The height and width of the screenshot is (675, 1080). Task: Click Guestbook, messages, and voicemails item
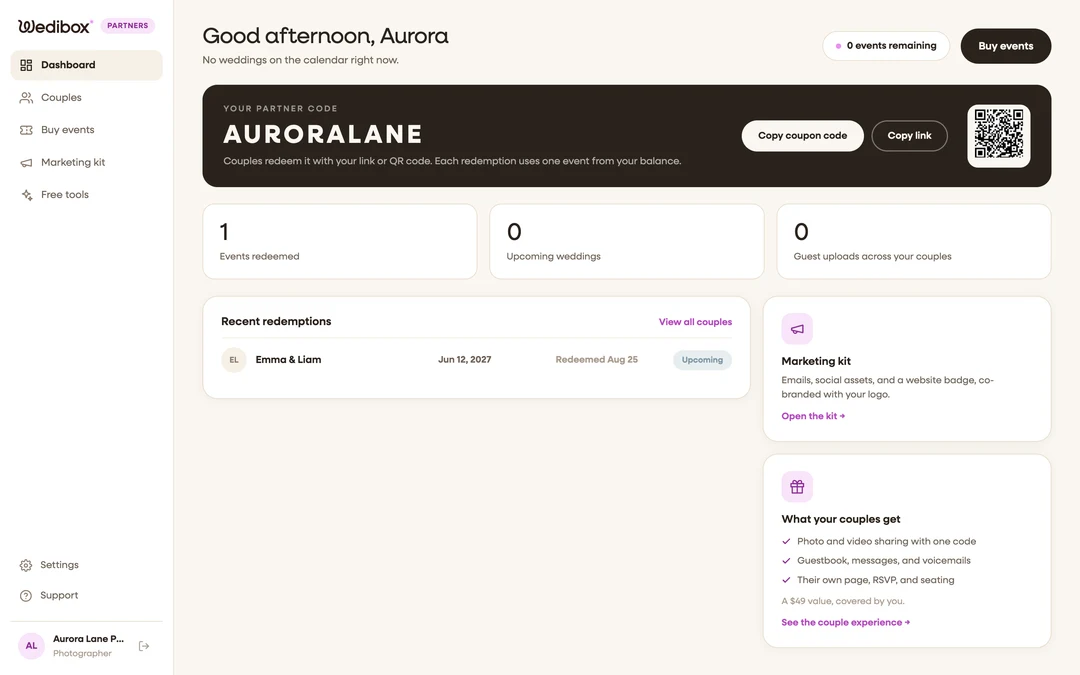pos(883,561)
